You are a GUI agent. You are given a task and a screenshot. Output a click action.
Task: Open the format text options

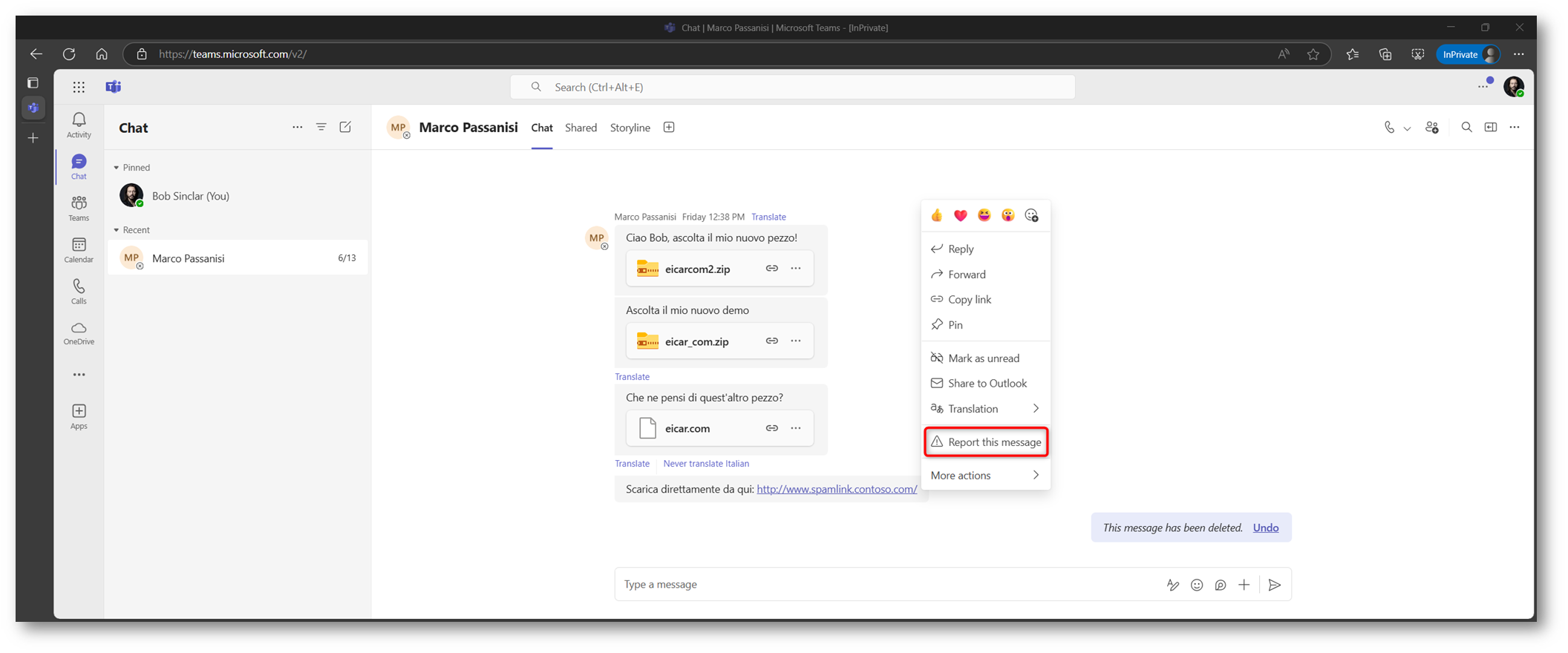coord(1173,585)
